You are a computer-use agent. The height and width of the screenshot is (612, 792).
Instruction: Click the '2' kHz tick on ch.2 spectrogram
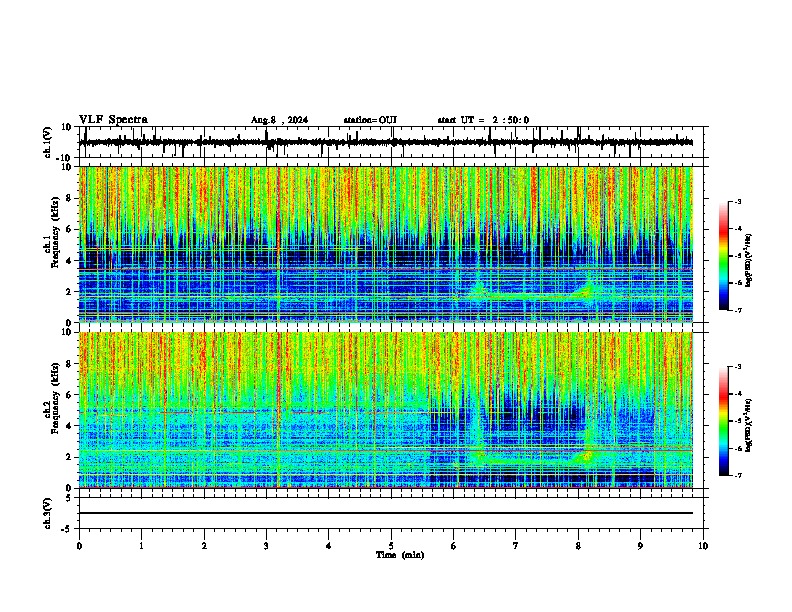(x=70, y=457)
